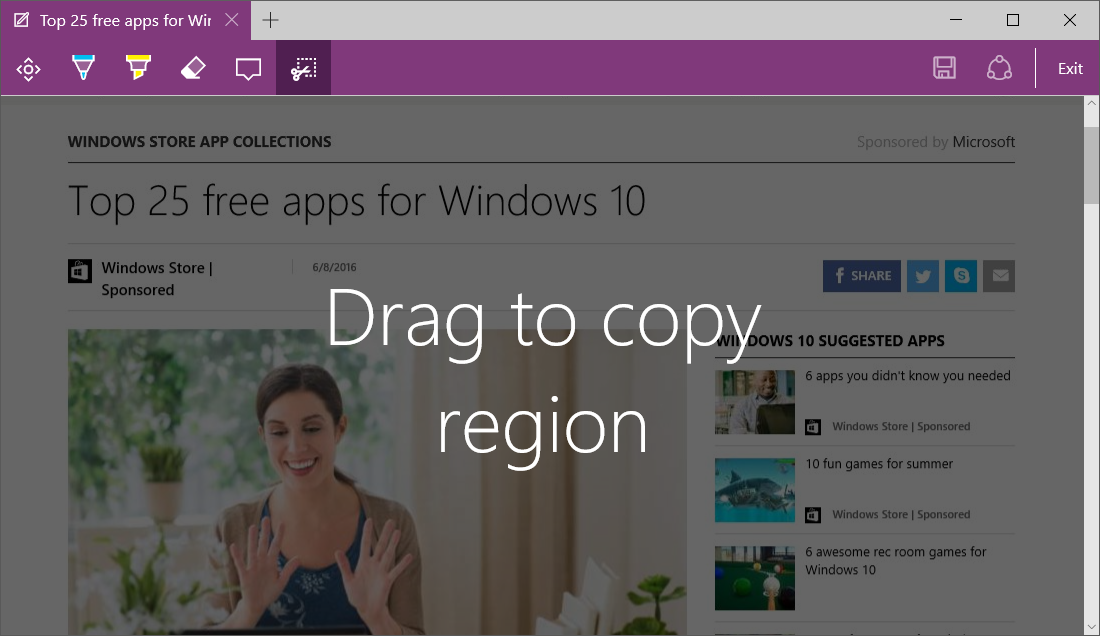The width and height of the screenshot is (1100, 636).
Task: Click the vertical scrollbar thumb
Action: click(x=1092, y=165)
